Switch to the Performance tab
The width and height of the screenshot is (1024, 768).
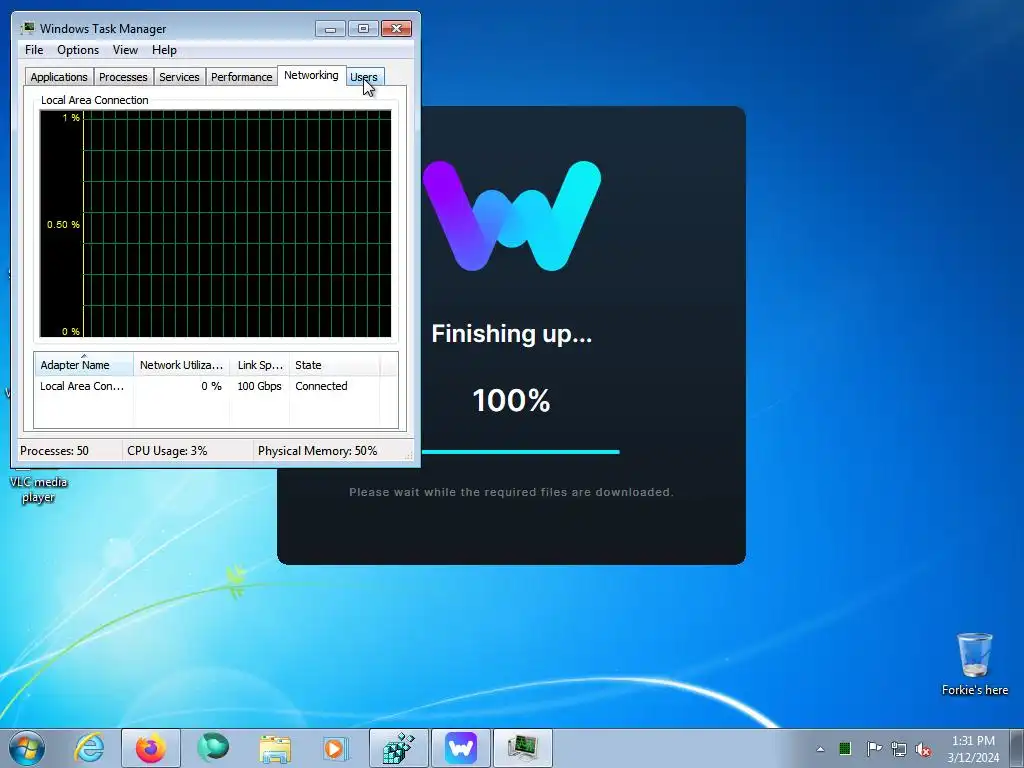(241, 77)
